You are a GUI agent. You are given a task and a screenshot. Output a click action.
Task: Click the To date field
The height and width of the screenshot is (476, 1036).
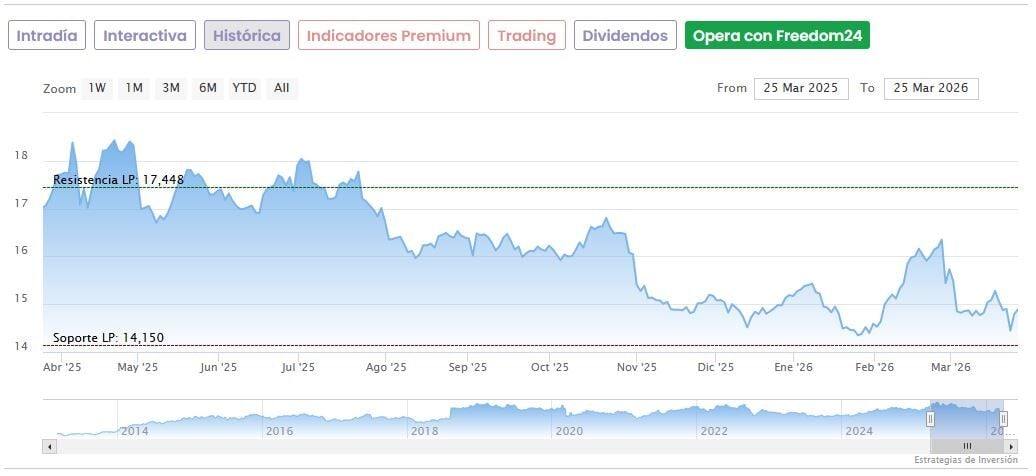pyautogui.click(x=931, y=88)
